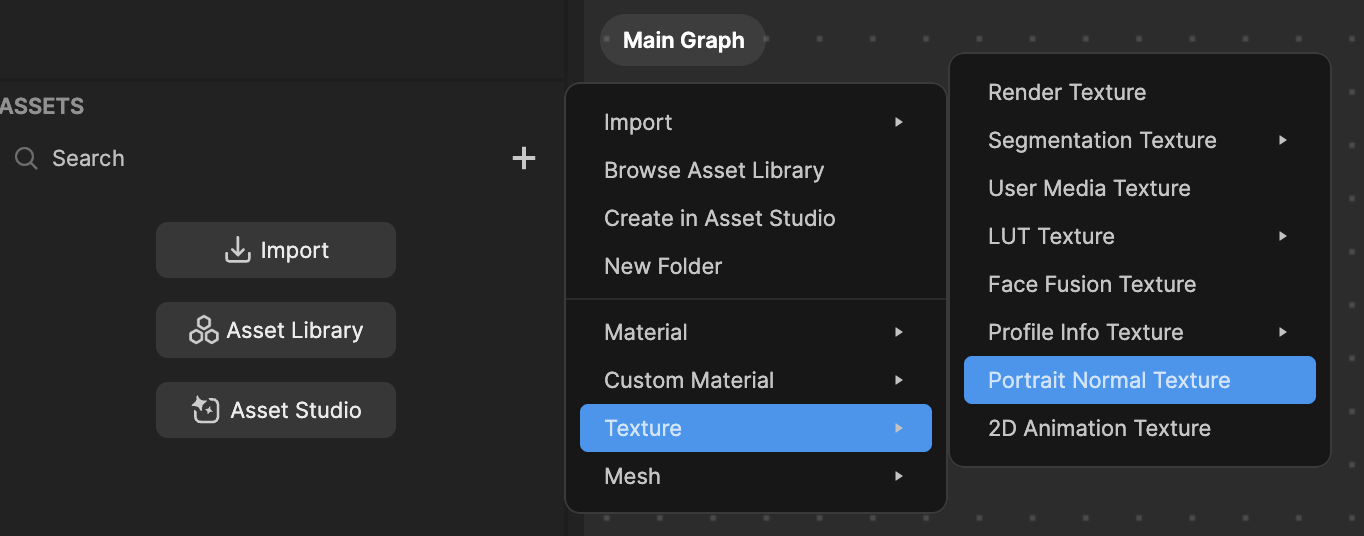Image resolution: width=1364 pixels, height=536 pixels.
Task: Expand the Custom Material submenu arrow
Action: coord(899,380)
